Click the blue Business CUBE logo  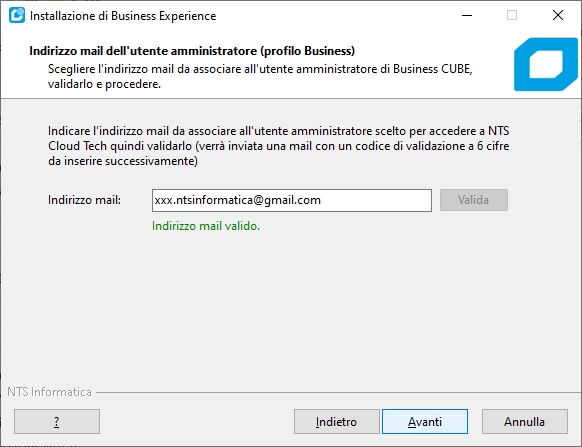[x=546, y=64]
